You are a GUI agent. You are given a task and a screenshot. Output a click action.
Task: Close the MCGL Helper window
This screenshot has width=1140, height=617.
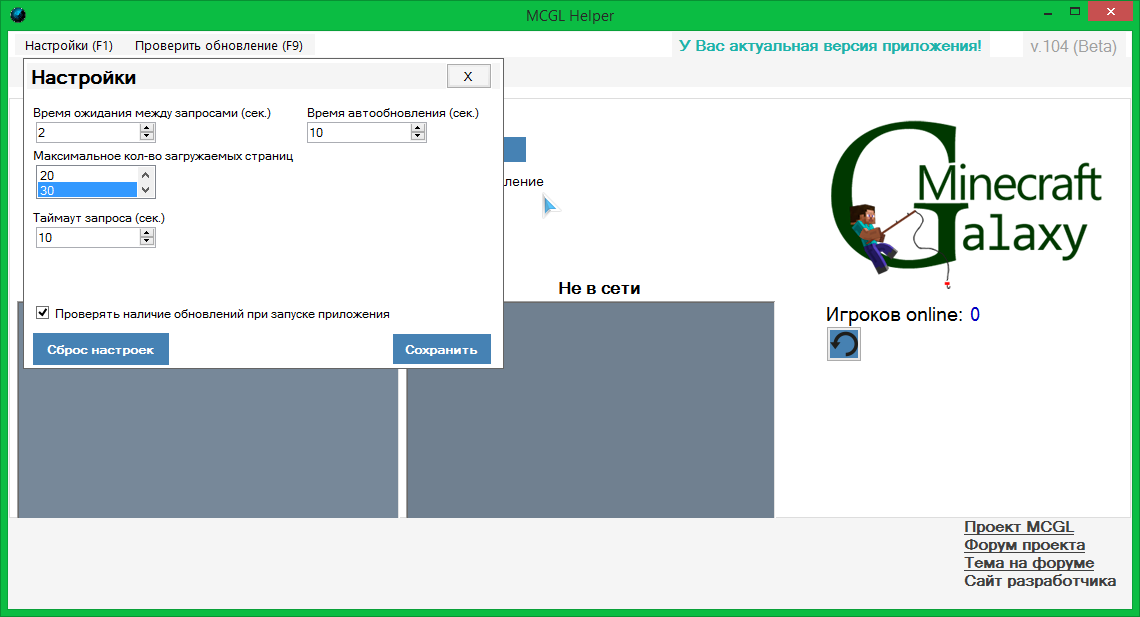pyautogui.click(x=1110, y=12)
